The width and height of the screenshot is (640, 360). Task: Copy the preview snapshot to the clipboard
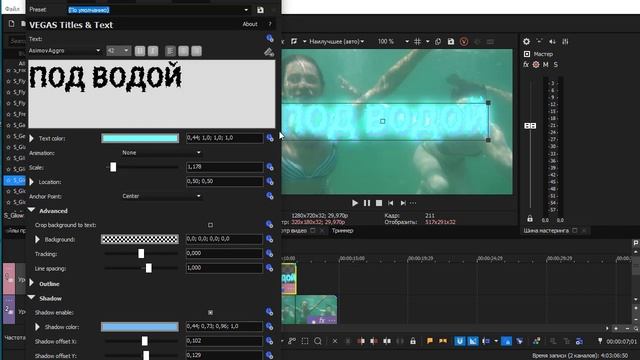(x=438, y=41)
